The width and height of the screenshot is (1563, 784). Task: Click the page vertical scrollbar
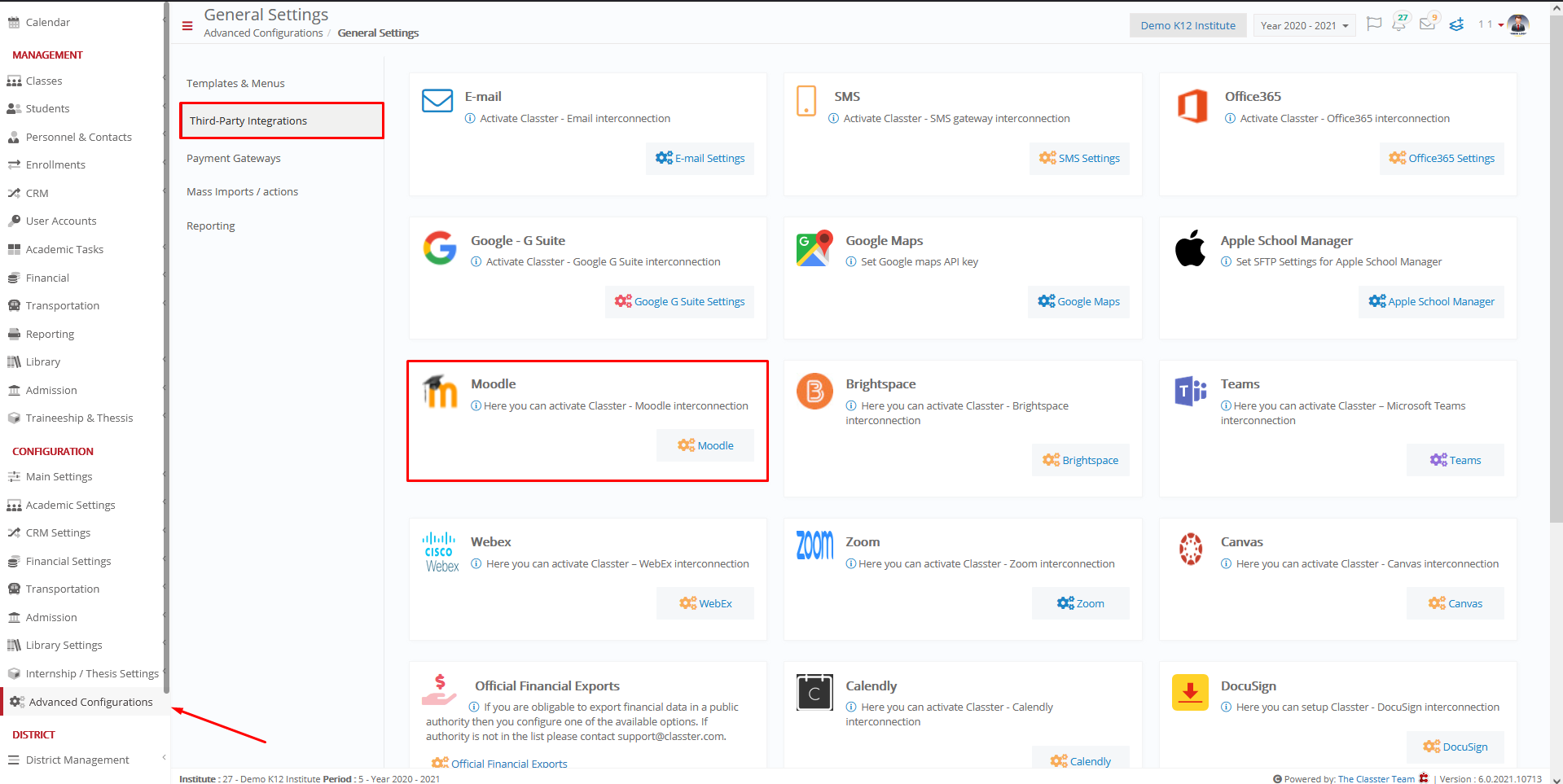pyautogui.click(x=1556, y=269)
